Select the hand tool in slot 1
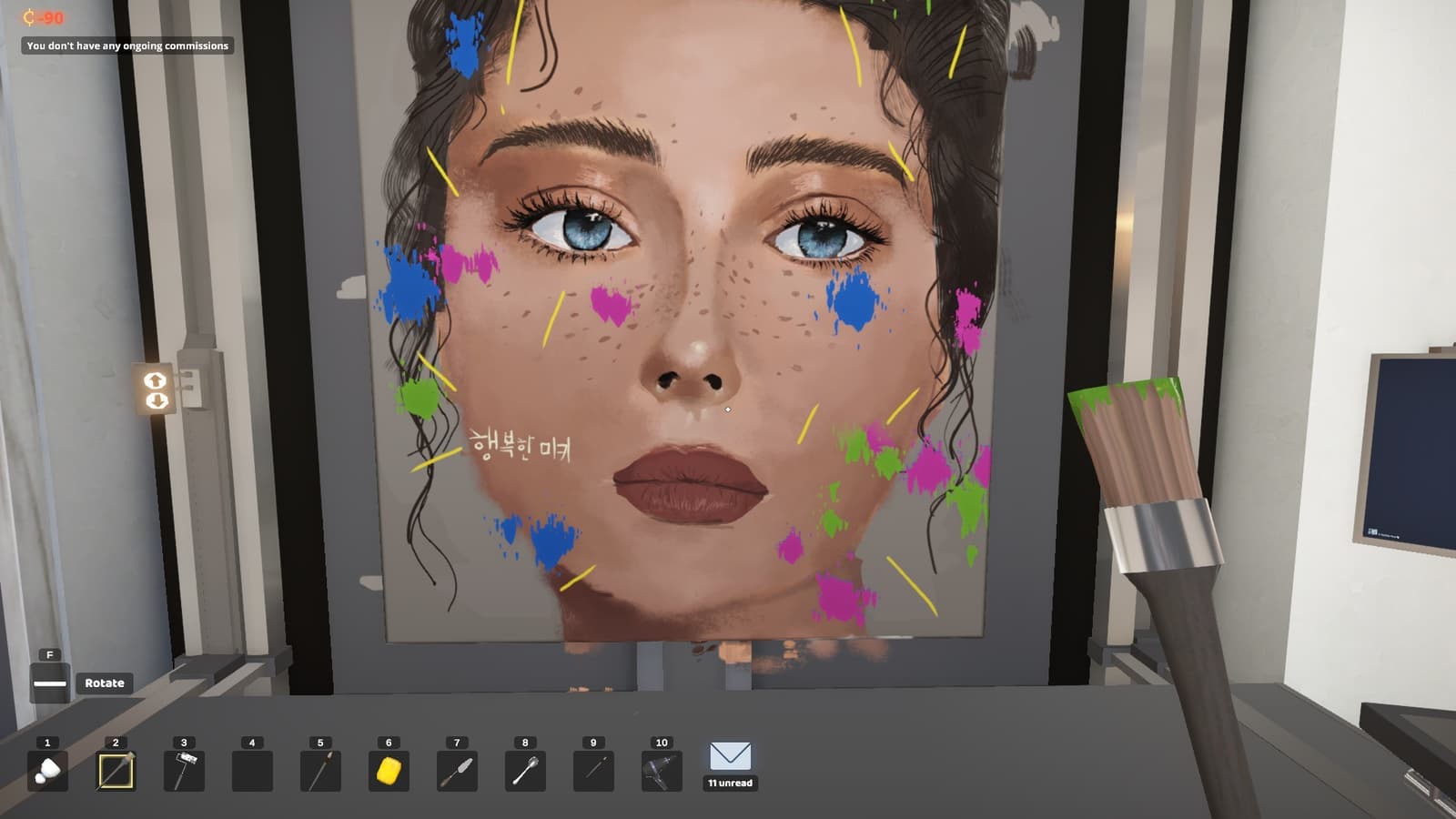 [47, 770]
